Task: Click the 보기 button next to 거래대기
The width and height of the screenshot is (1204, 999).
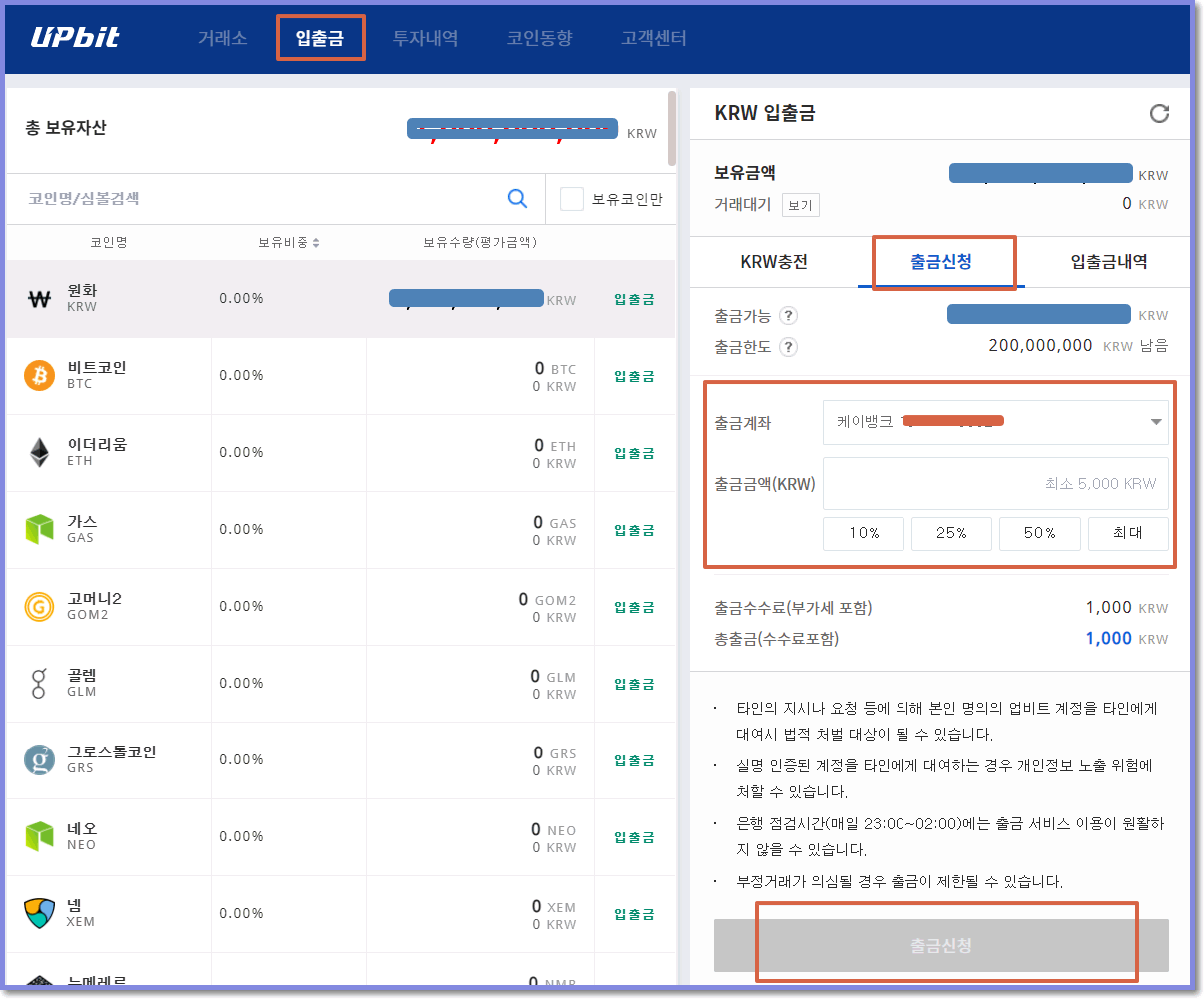Action: click(801, 204)
